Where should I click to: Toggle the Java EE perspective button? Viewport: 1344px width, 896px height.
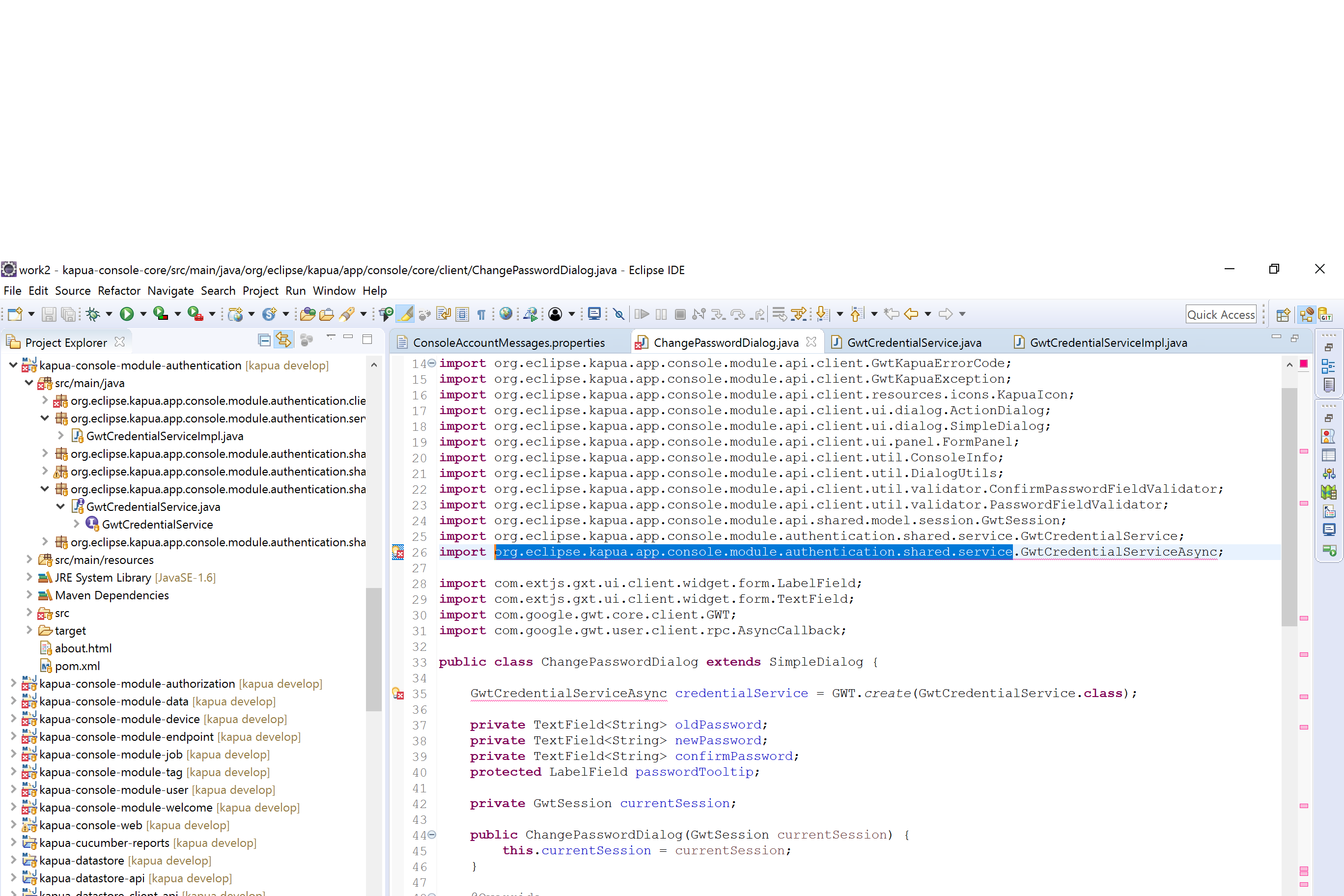click(1306, 314)
